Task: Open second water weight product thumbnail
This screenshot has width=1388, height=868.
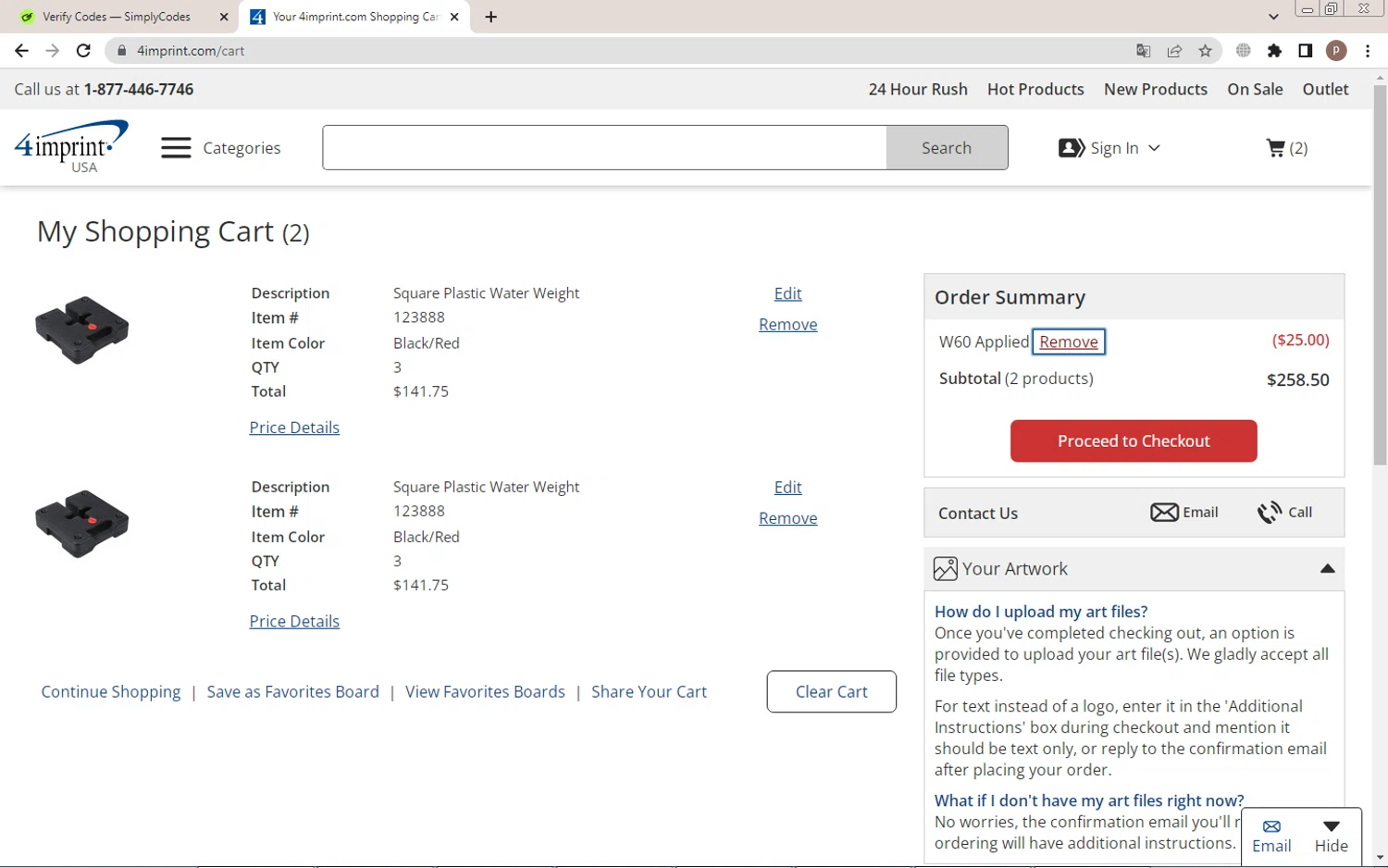Action: 82,525
